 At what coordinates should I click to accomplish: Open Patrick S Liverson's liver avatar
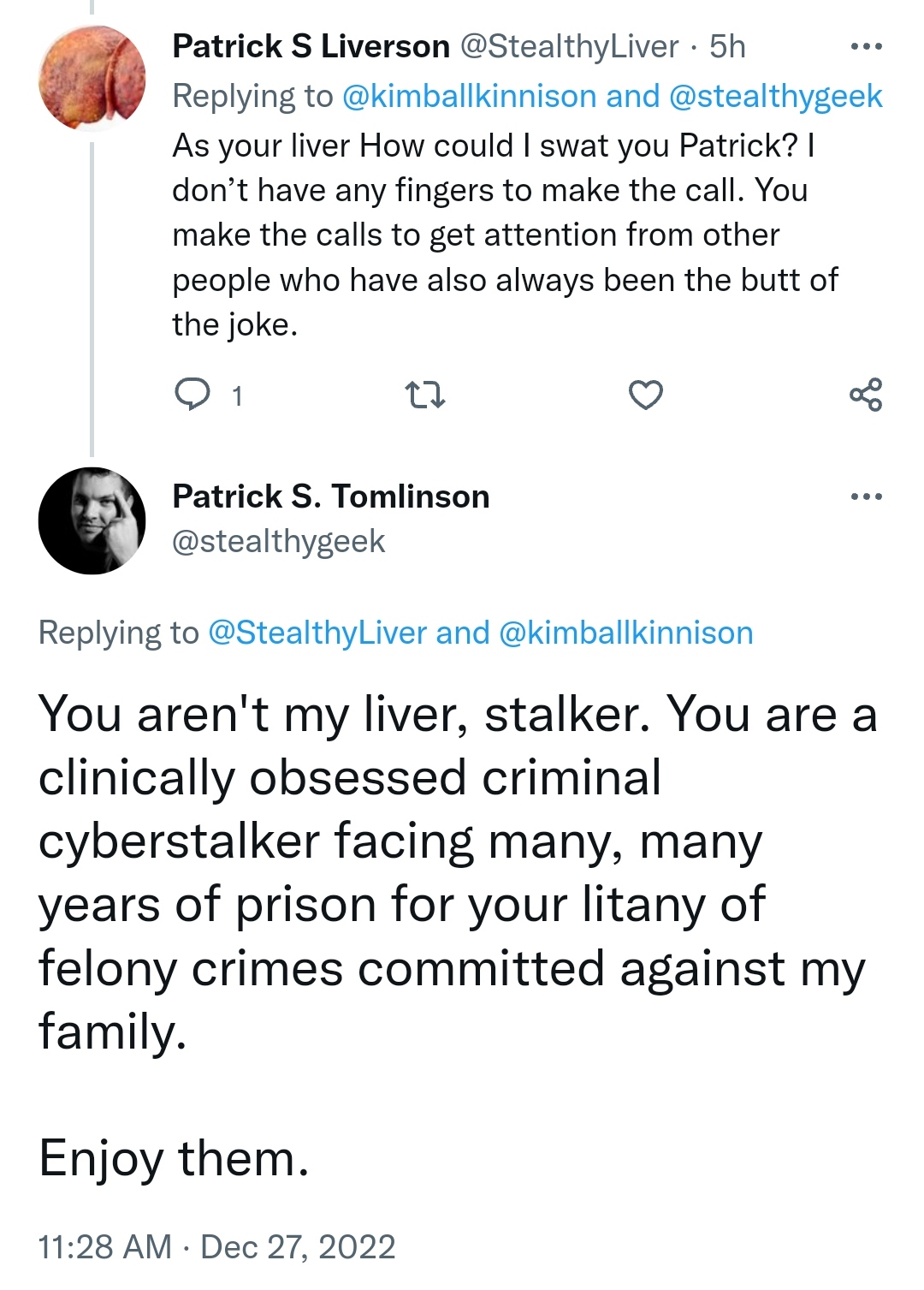click(x=92, y=78)
